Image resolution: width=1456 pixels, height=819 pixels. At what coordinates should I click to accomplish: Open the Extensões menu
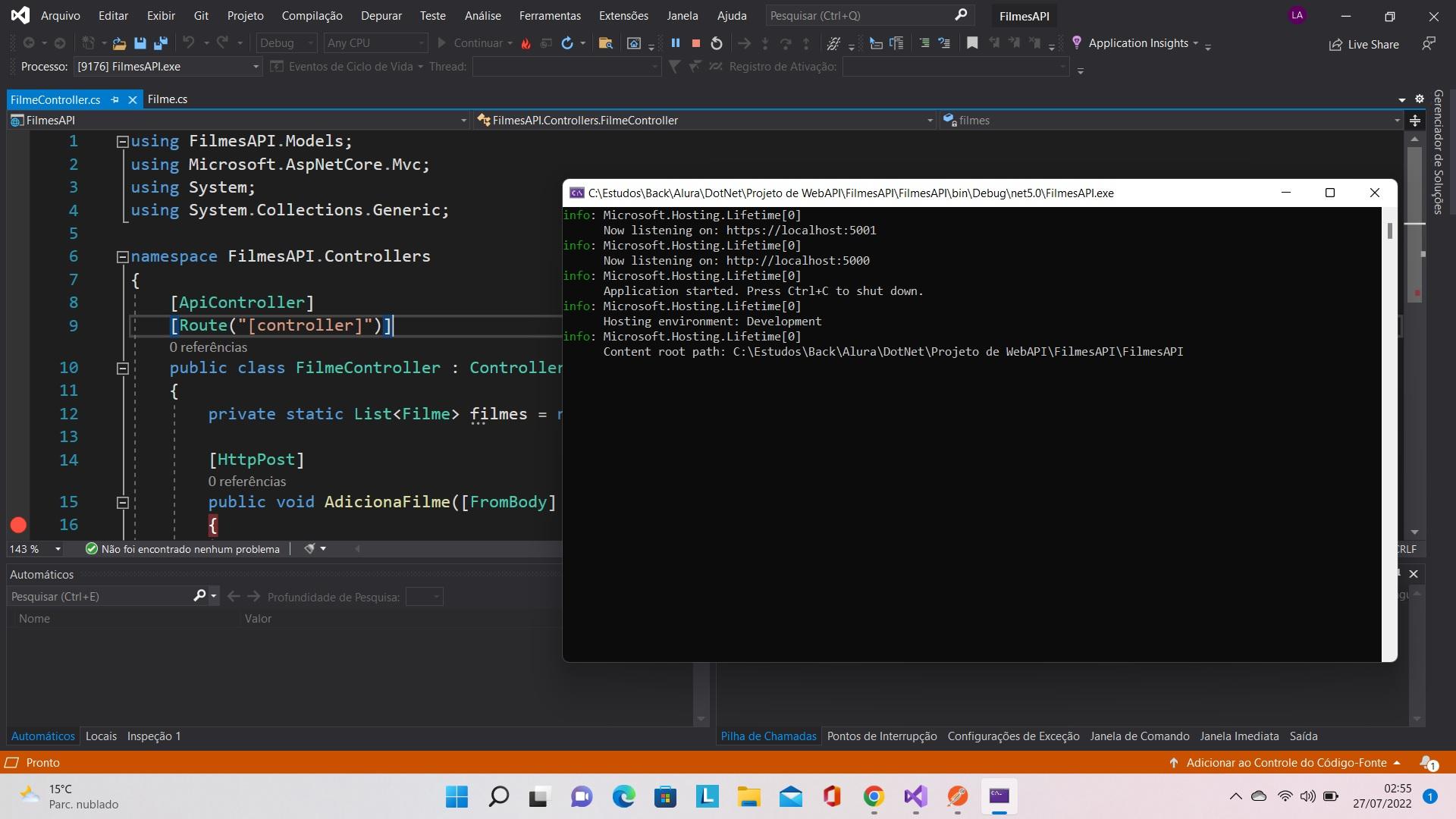coord(623,15)
